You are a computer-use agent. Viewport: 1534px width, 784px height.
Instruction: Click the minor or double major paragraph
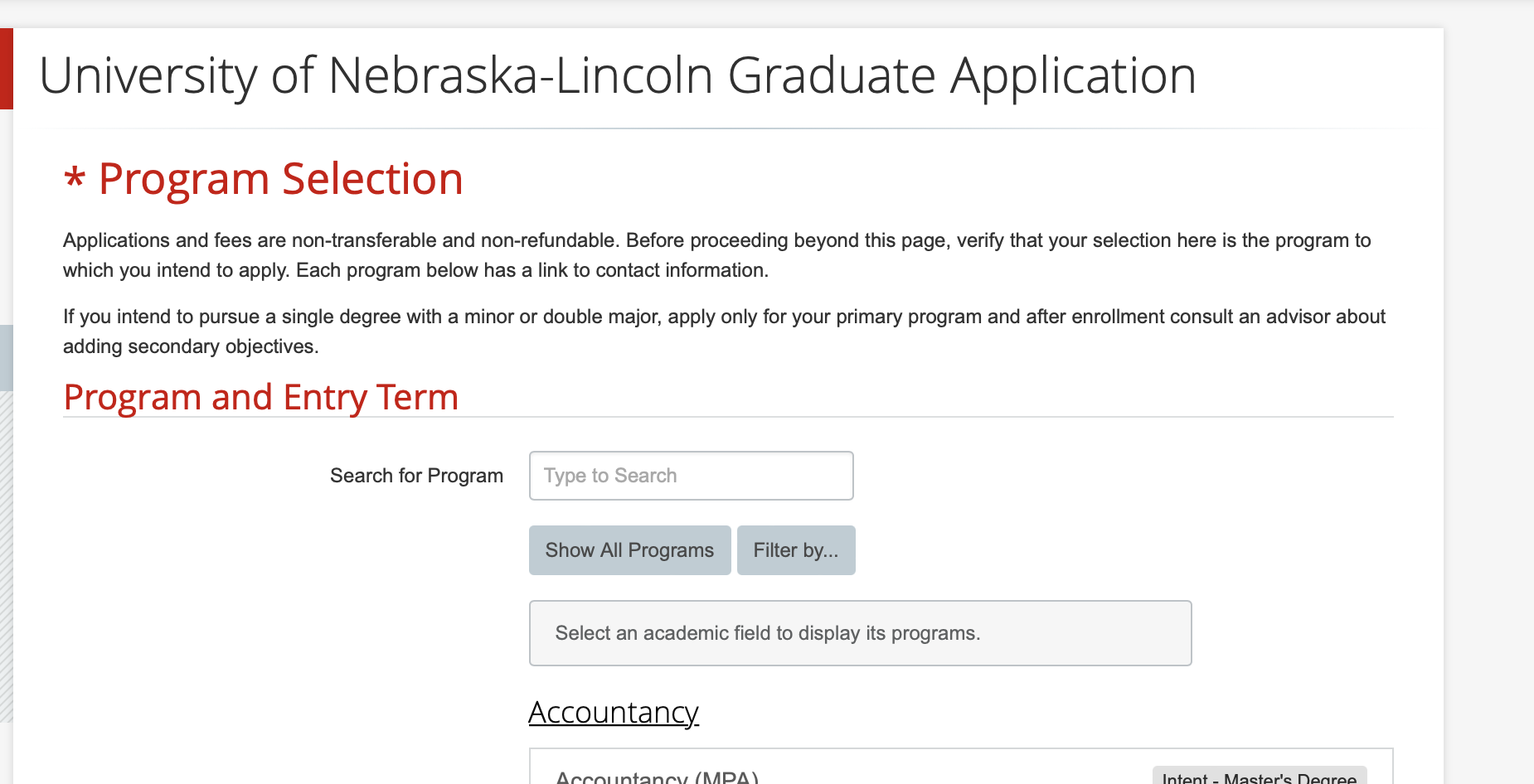click(723, 332)
